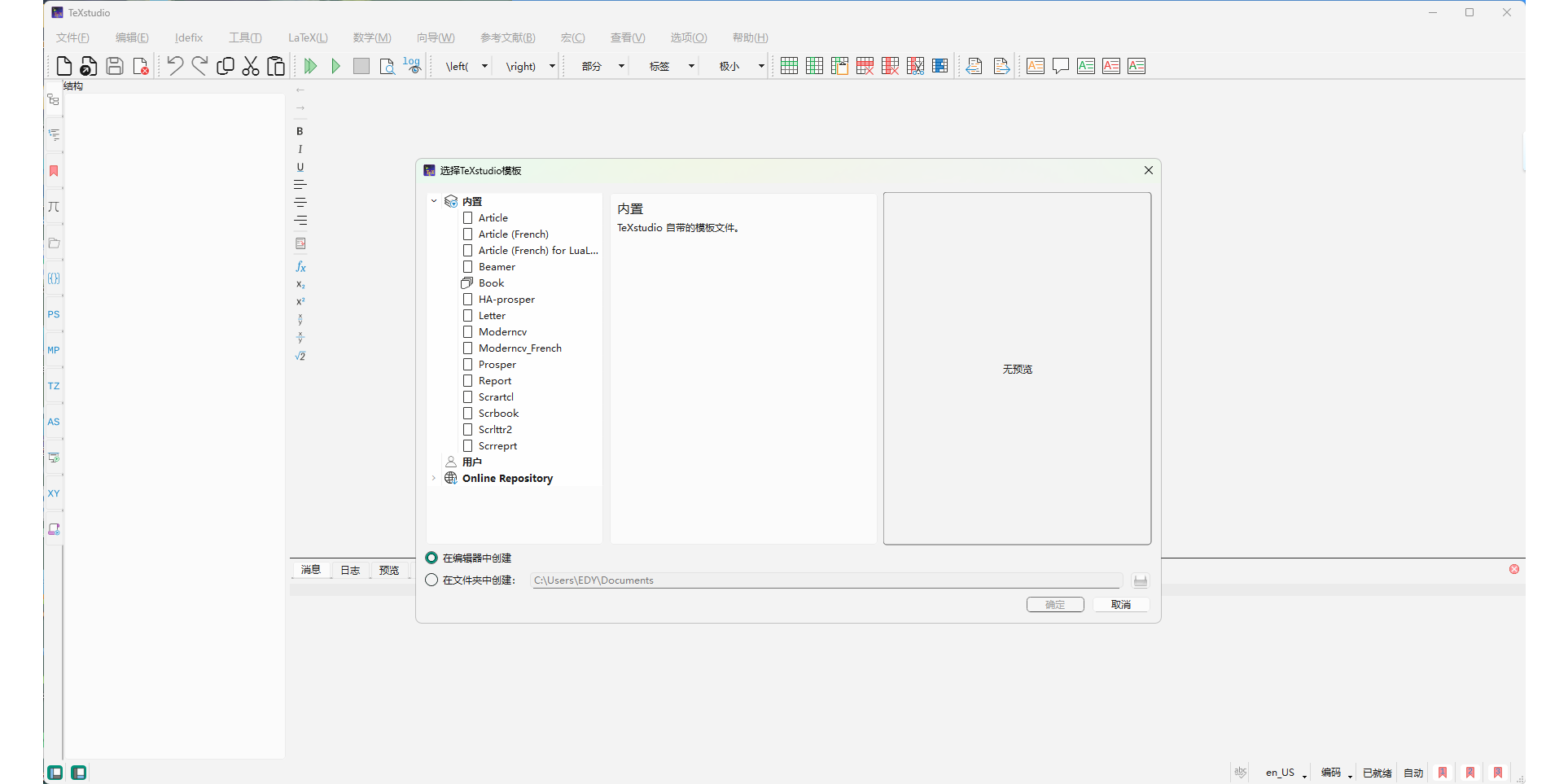Screen dimensions: 1568x784
Task: Click the delete table column icon
Action: (890, 66)
